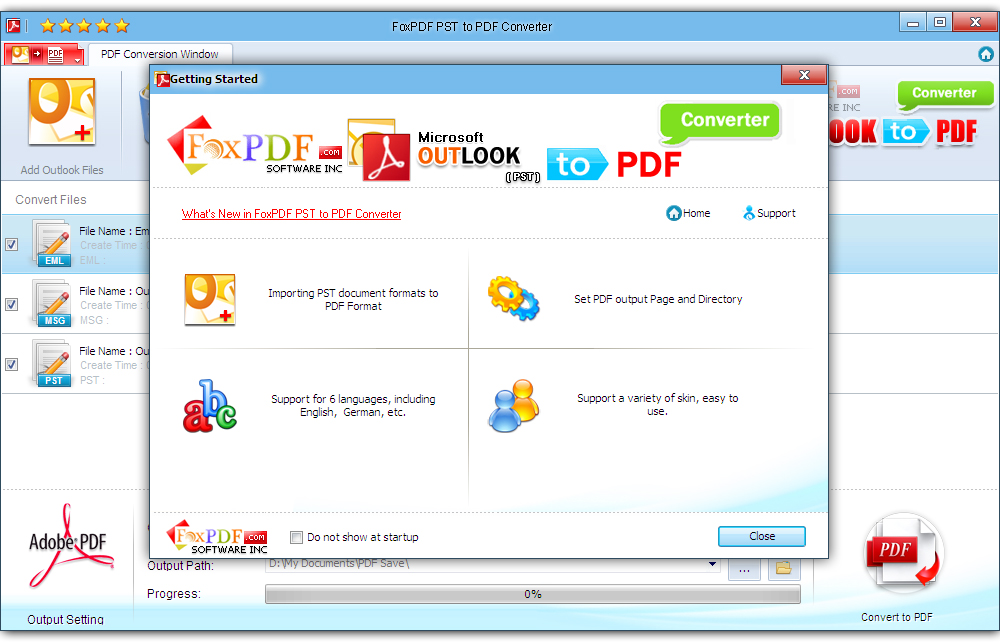Screen dimensions: 1000x642
Task: Maximize the FoxPDF main window
Action: 939,22
